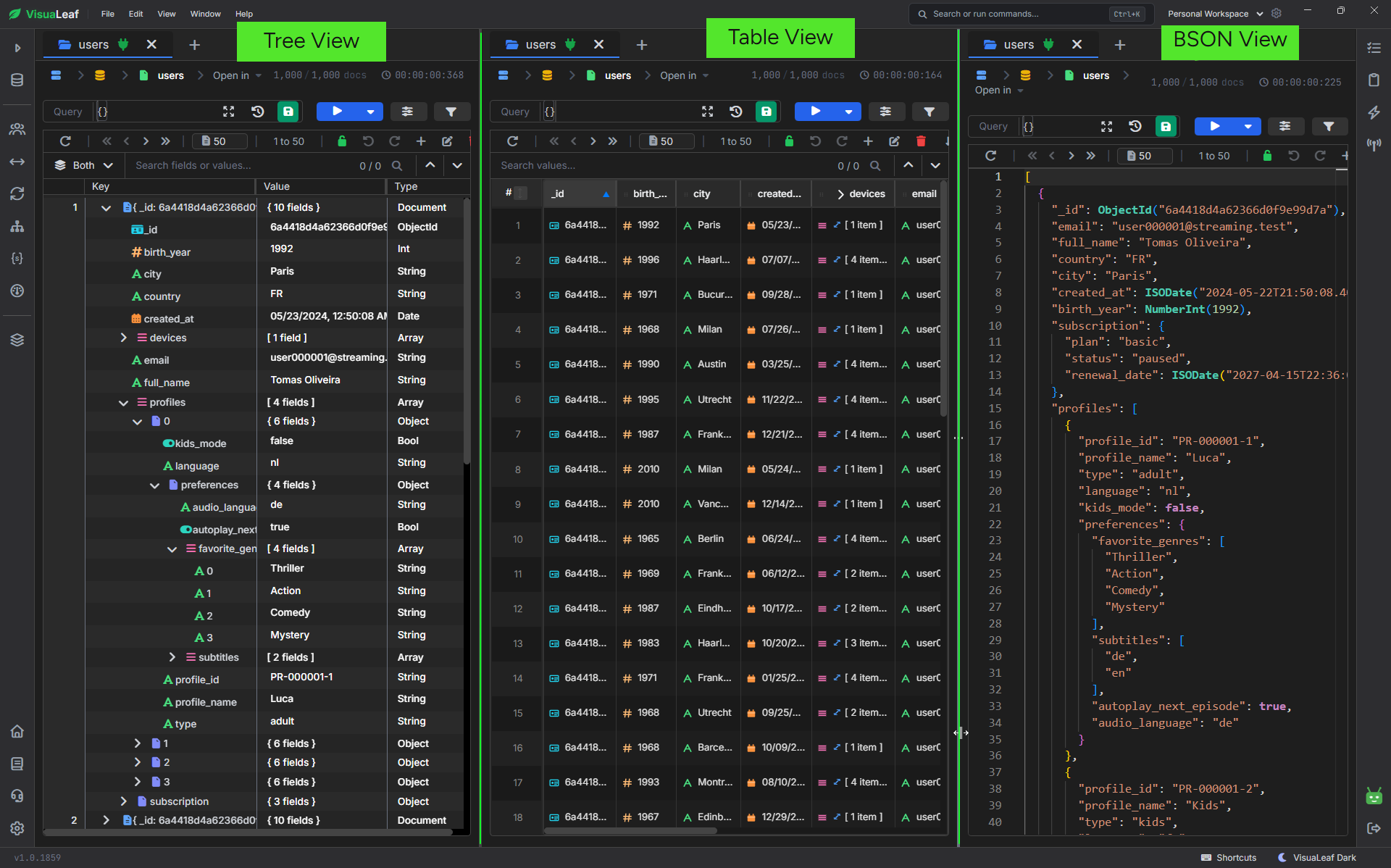Expand the devices array in tree
This screenshot has height=868, width=1391.
click(123, 338)
